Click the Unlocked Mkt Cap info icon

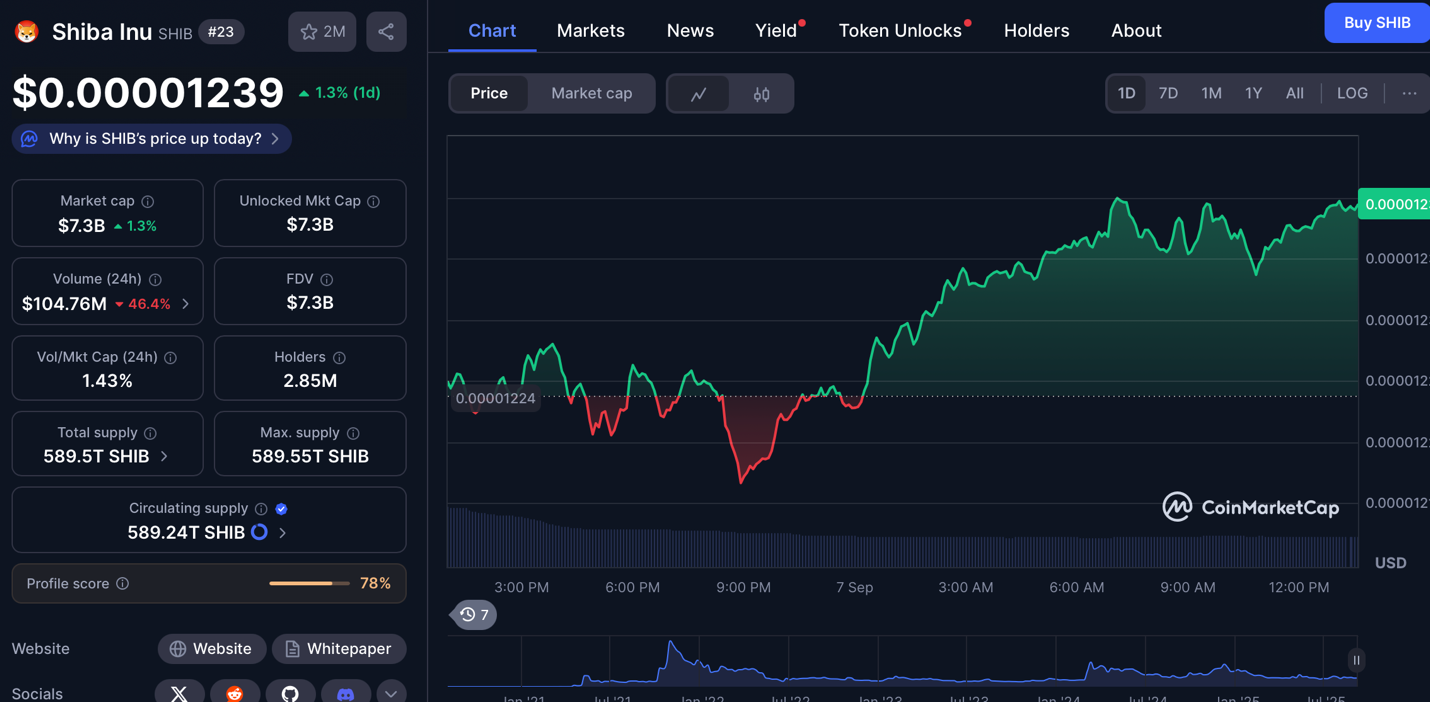373,201
